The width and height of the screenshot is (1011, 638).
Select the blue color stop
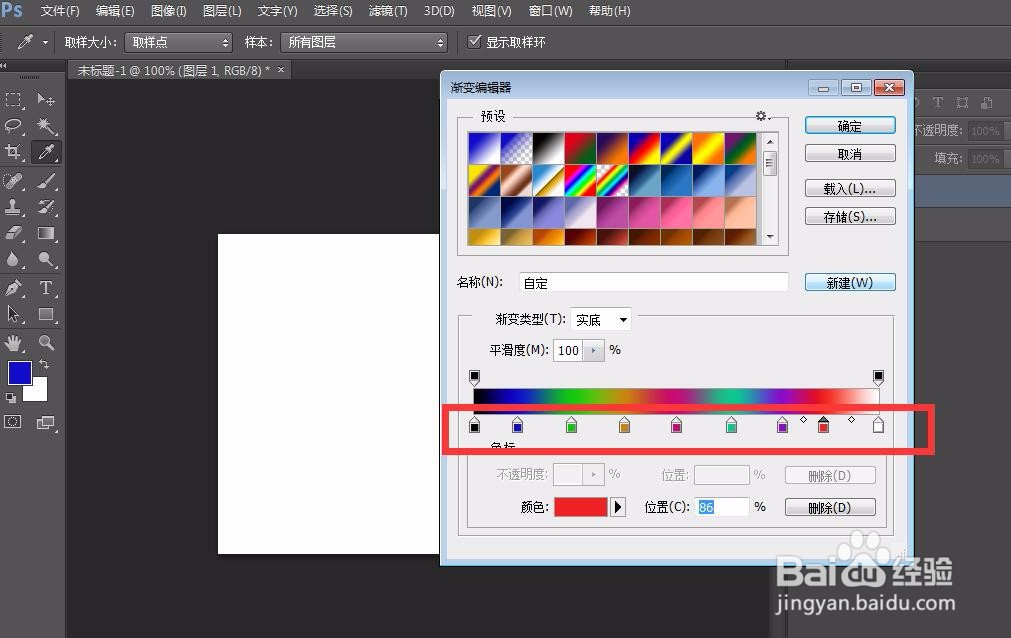point(517,424)
